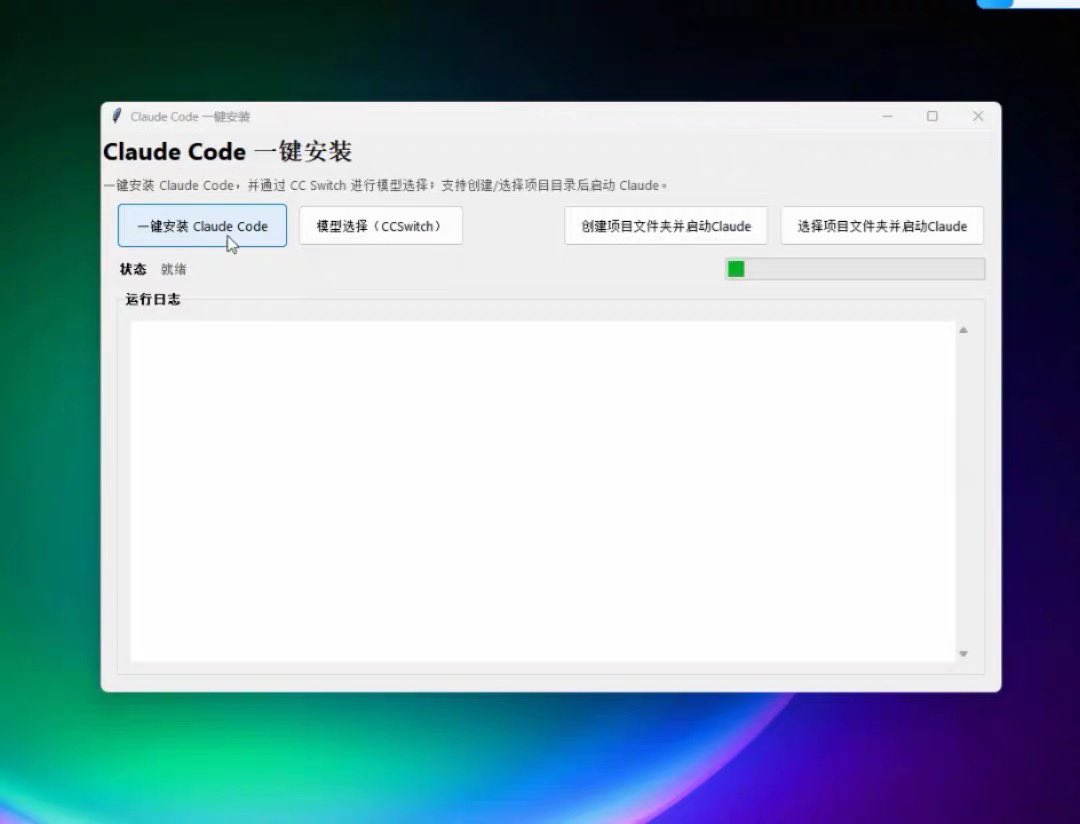Click the 运行日志 section label
Image resolution: width=1080 pixels, height=824 pixels.
click(153, 299)
